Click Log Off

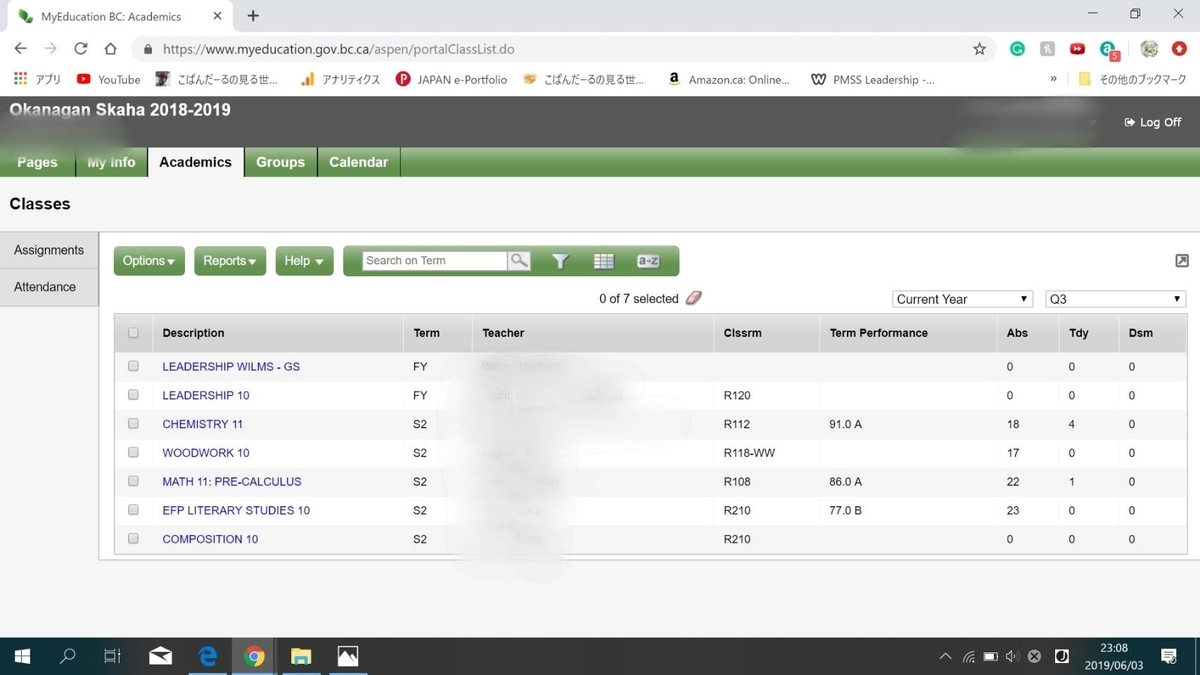pyautogui.click(x=1153, y=122)
